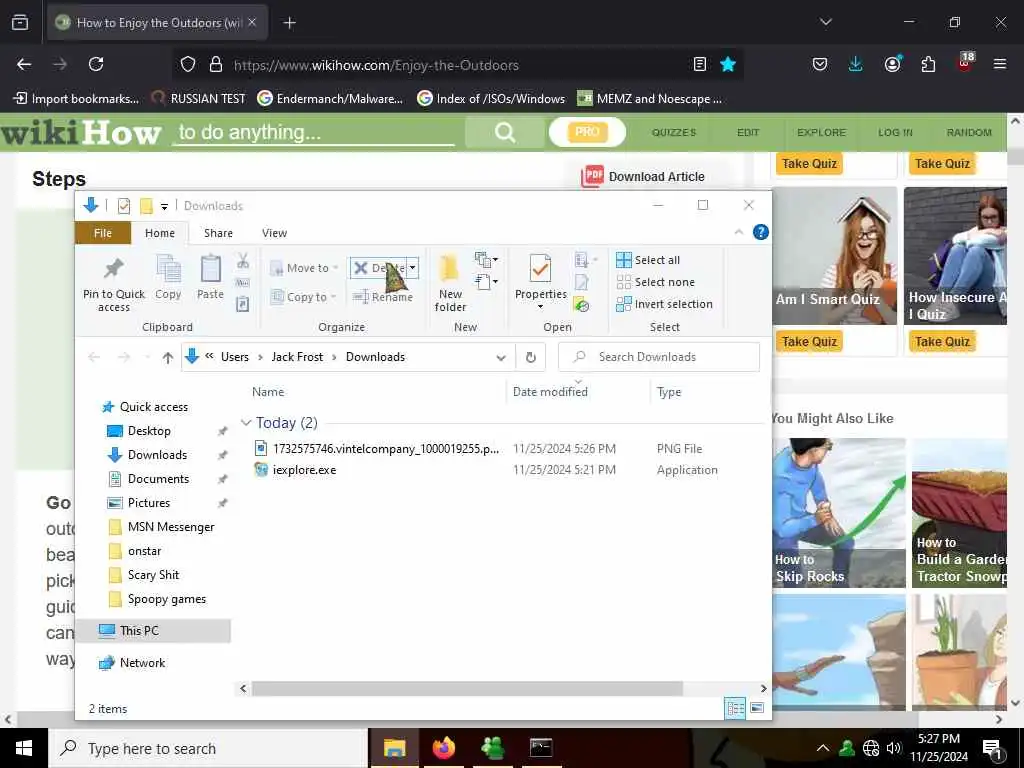Open Firefox account icon
Viewport: 1024px width, 768px height.
coord(892,64)
